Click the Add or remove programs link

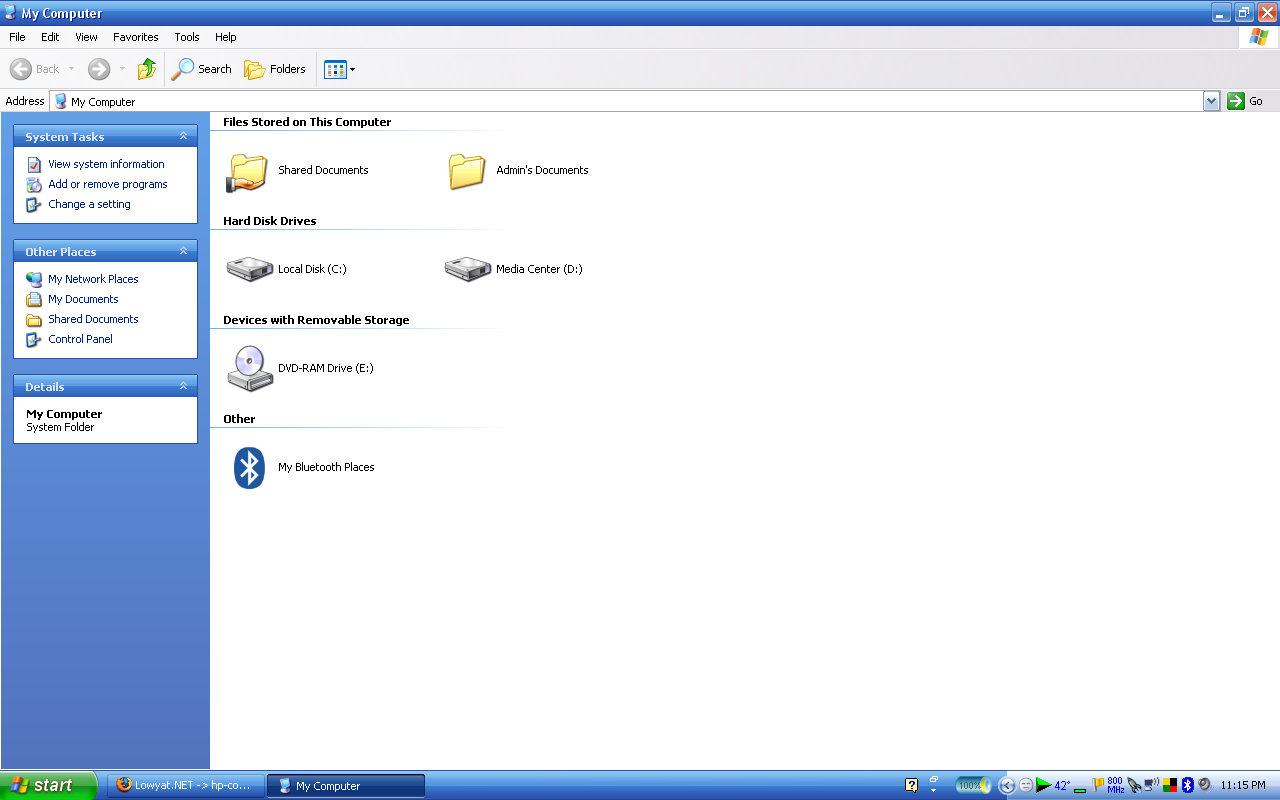107,184
